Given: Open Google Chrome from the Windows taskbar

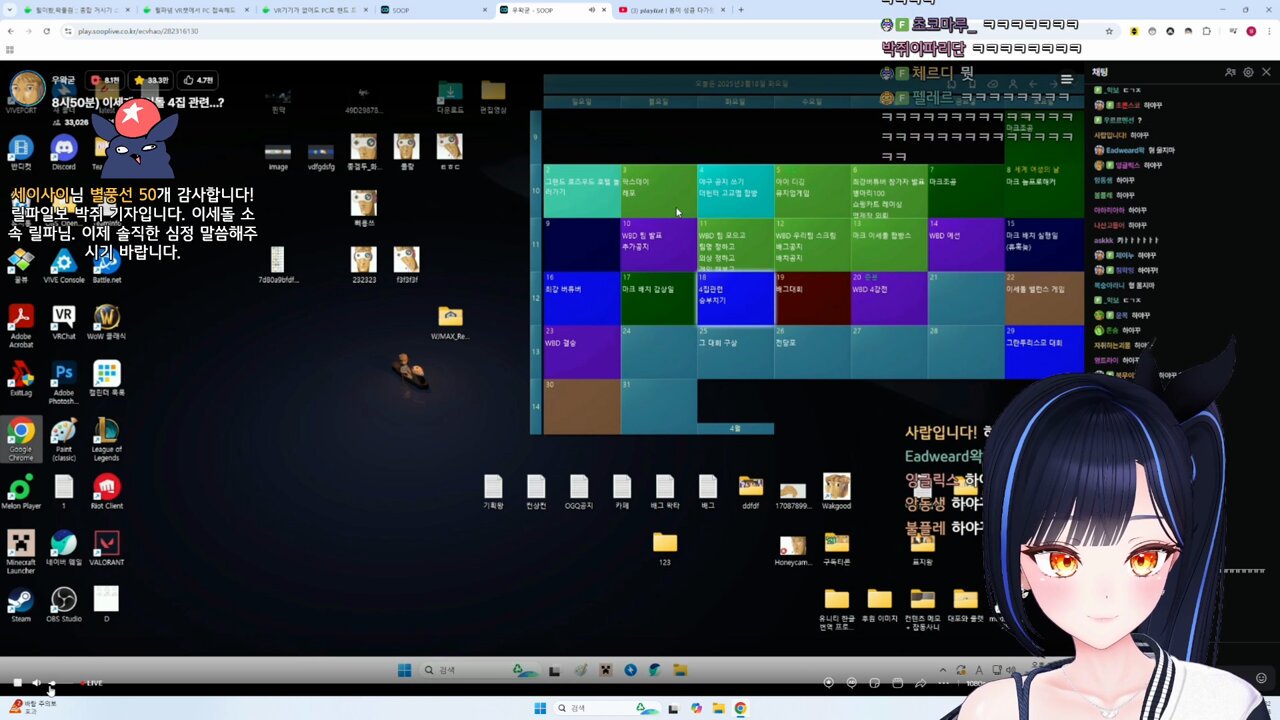Looking at the screenshot, I should 740,708.
